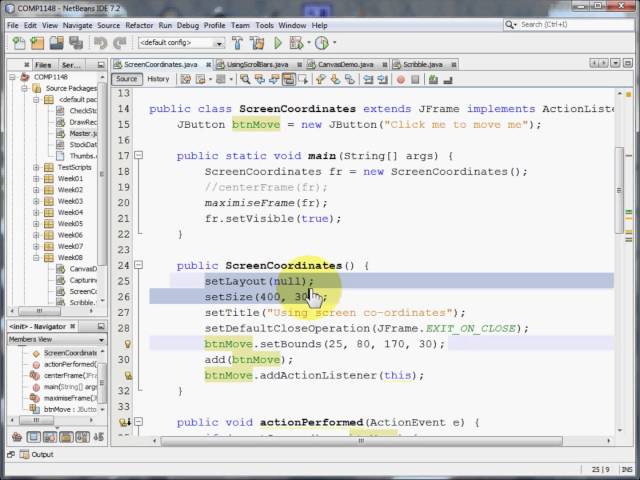Image resolution: width=640 pixels, height=480 pixels.
Task: Switch to the Files panel tab
Action: tap(43, 65)
